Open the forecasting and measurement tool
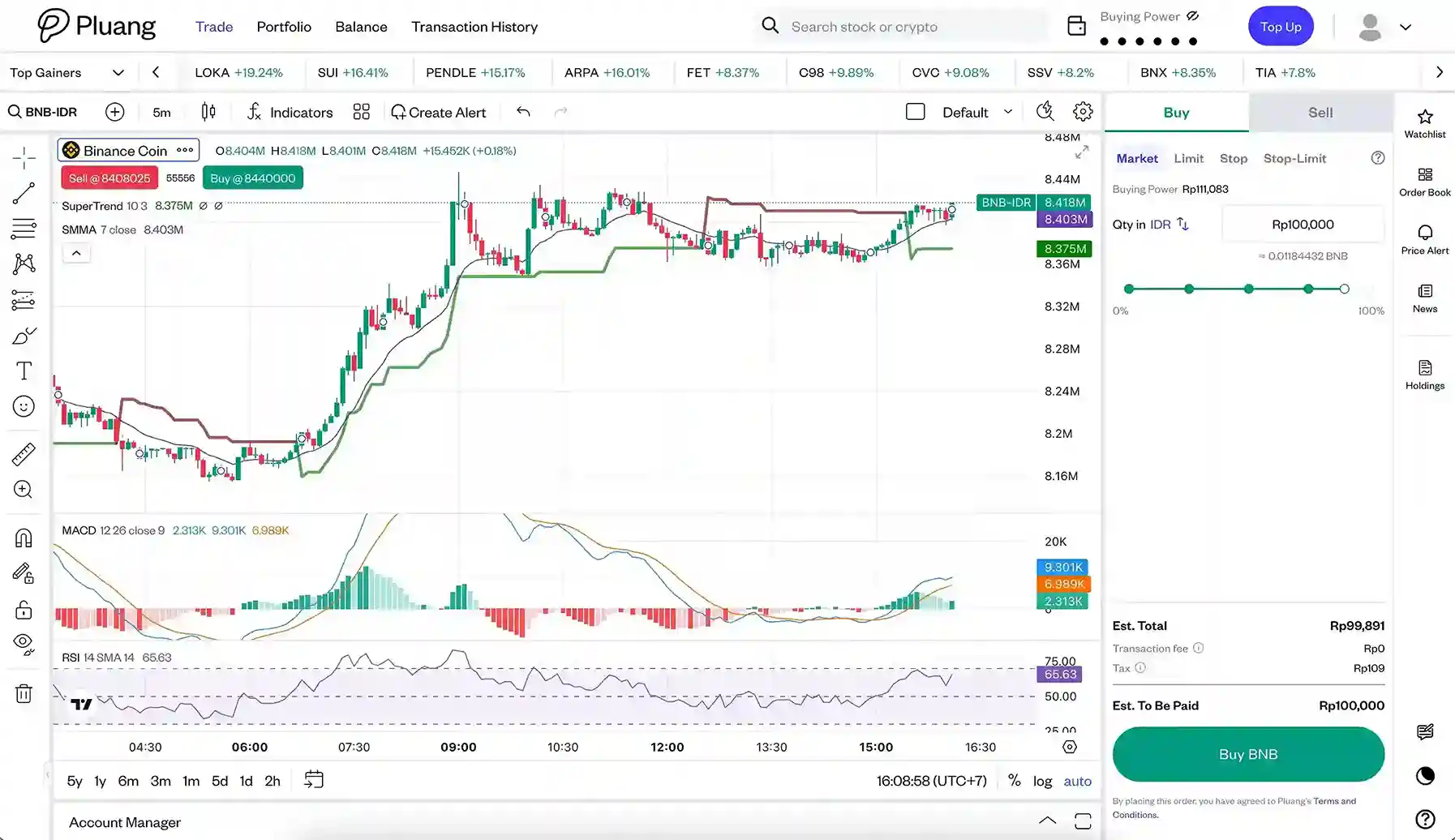1455x840 pixels. [24, 300]
